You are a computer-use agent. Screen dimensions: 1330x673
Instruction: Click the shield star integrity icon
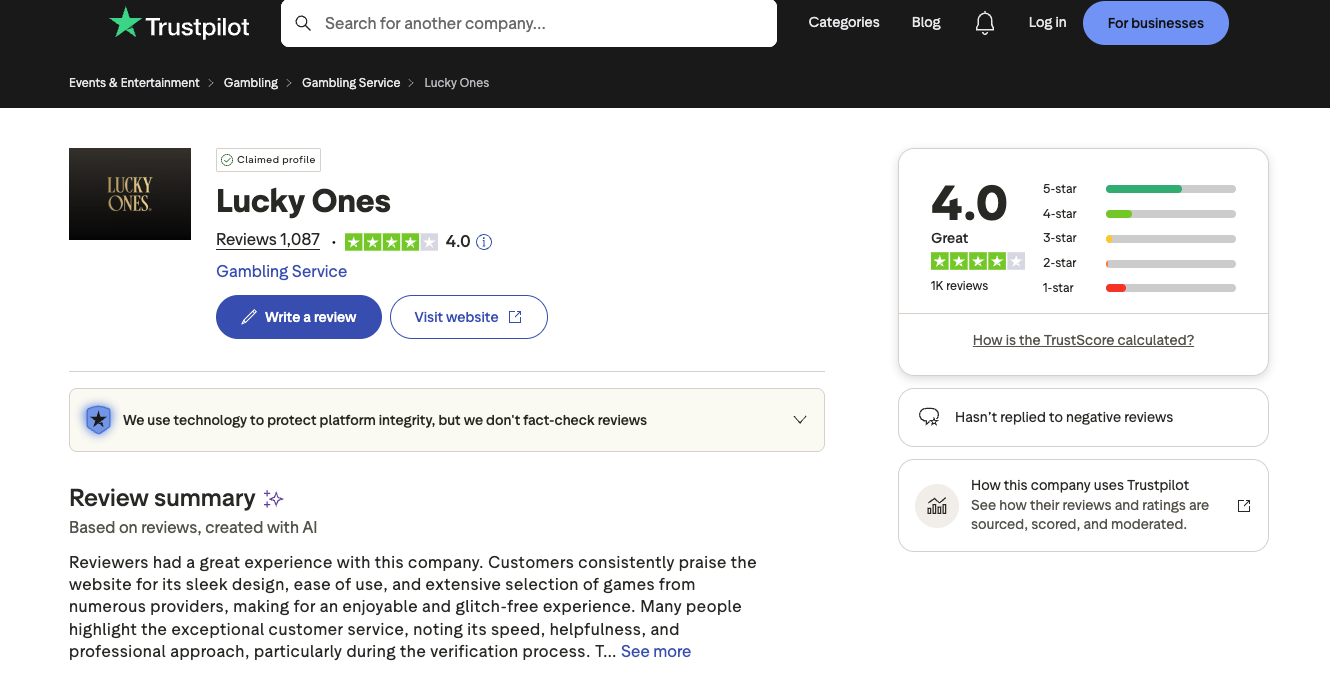click(98, 420)
